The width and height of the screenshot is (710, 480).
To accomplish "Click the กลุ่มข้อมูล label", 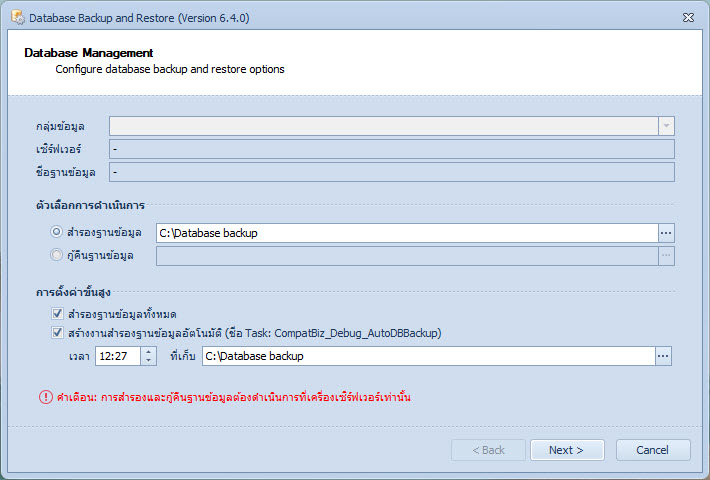I will [x=60, y=126].
